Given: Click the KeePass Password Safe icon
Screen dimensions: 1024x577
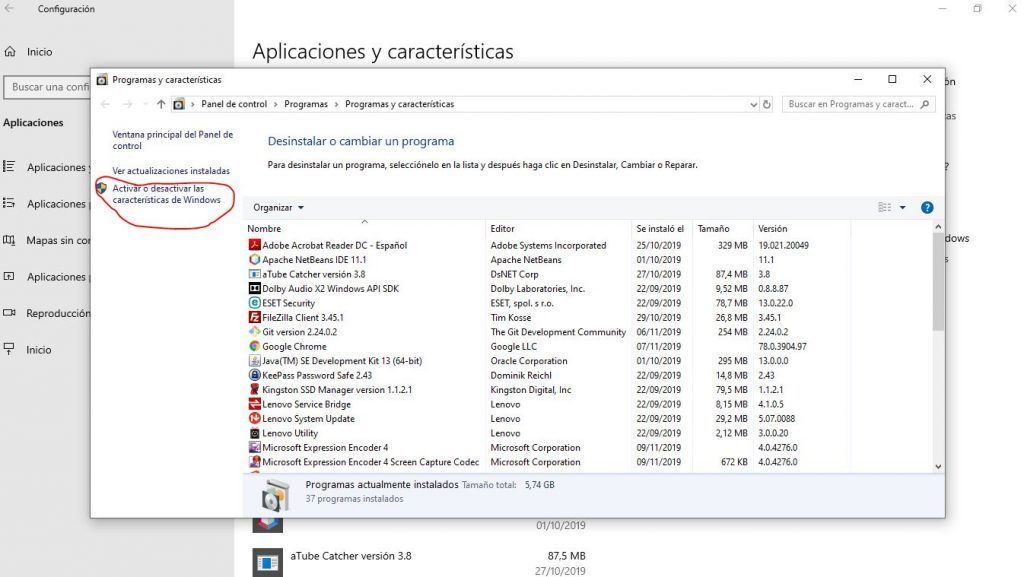Looking at the screenshot, I should 255,375.
